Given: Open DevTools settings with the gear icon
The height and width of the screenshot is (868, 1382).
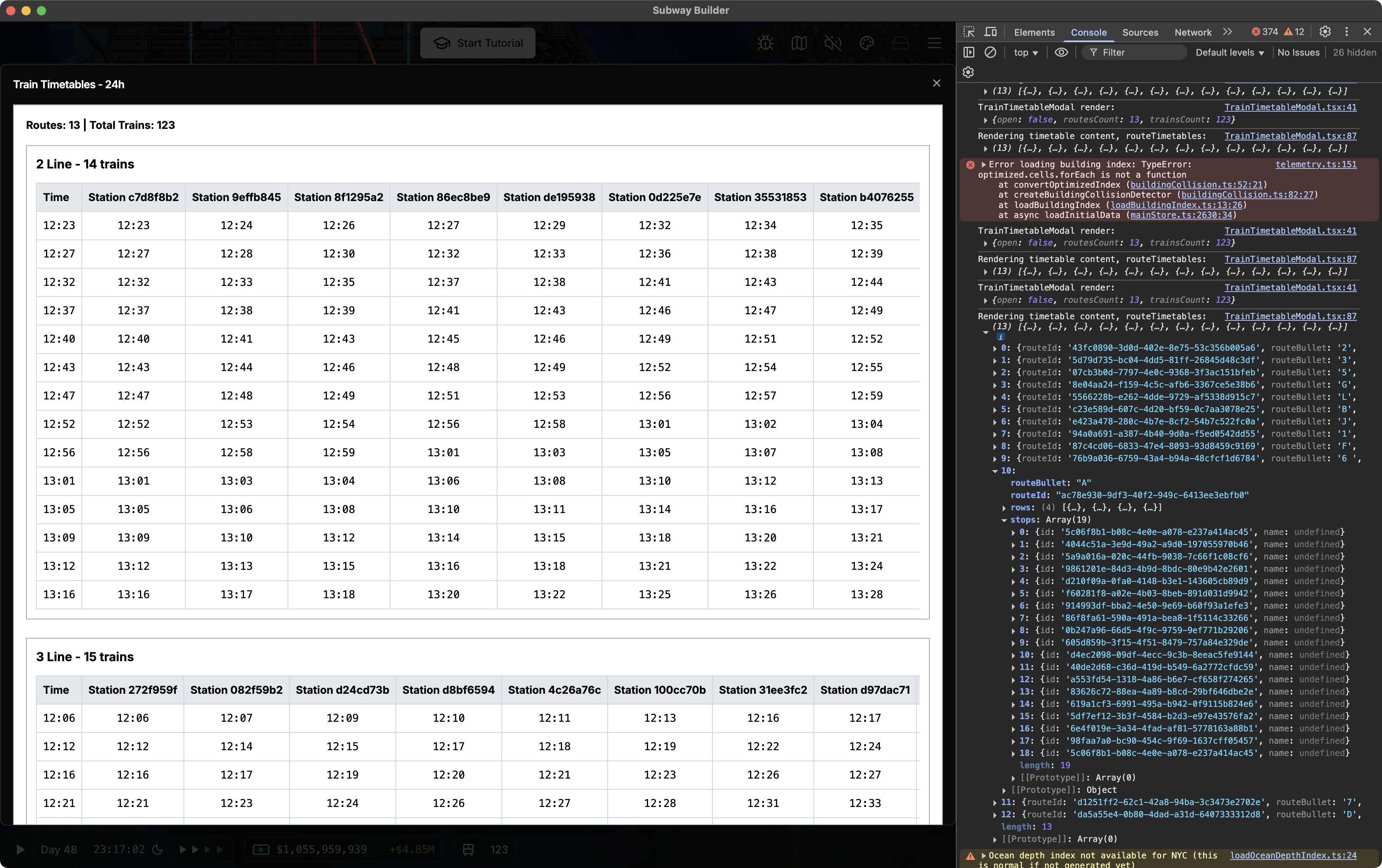Looking at the screenshot, I should point(1325,32).
